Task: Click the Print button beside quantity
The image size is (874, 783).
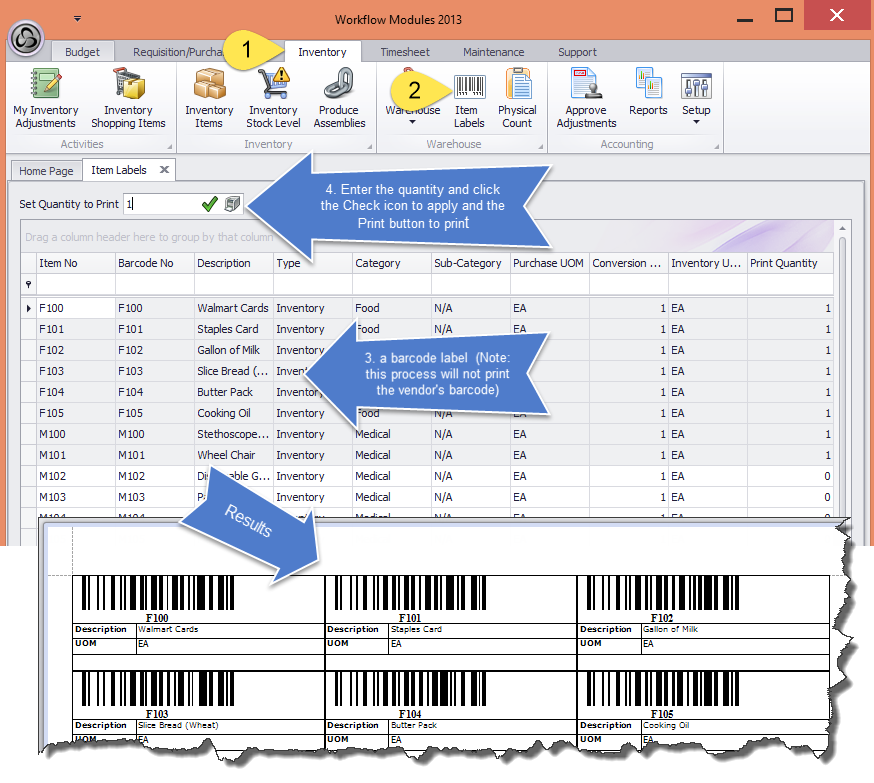Action: coord(232,204)
